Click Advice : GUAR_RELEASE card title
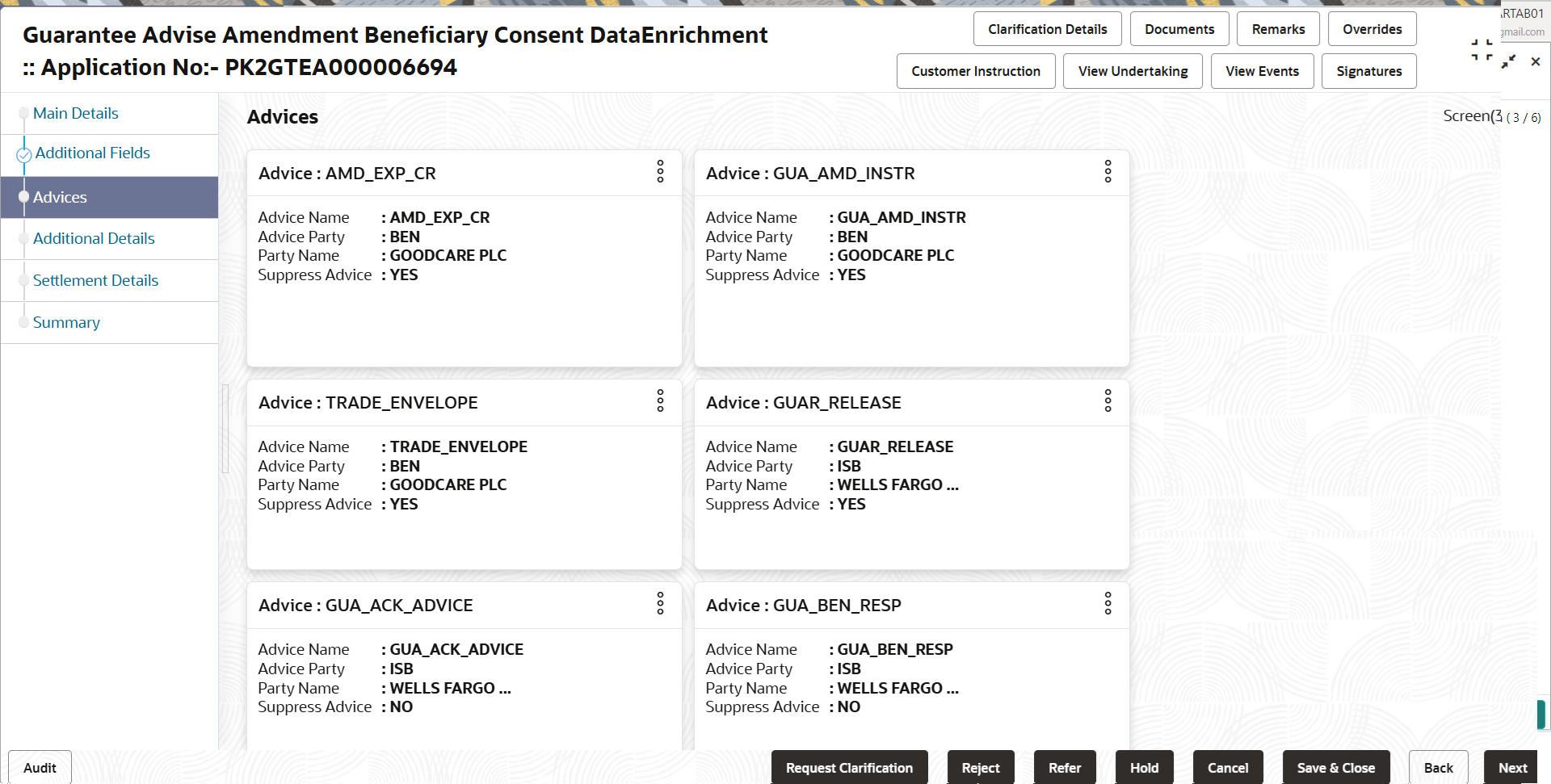This screenshot has height=784, width=1551. 804,402
